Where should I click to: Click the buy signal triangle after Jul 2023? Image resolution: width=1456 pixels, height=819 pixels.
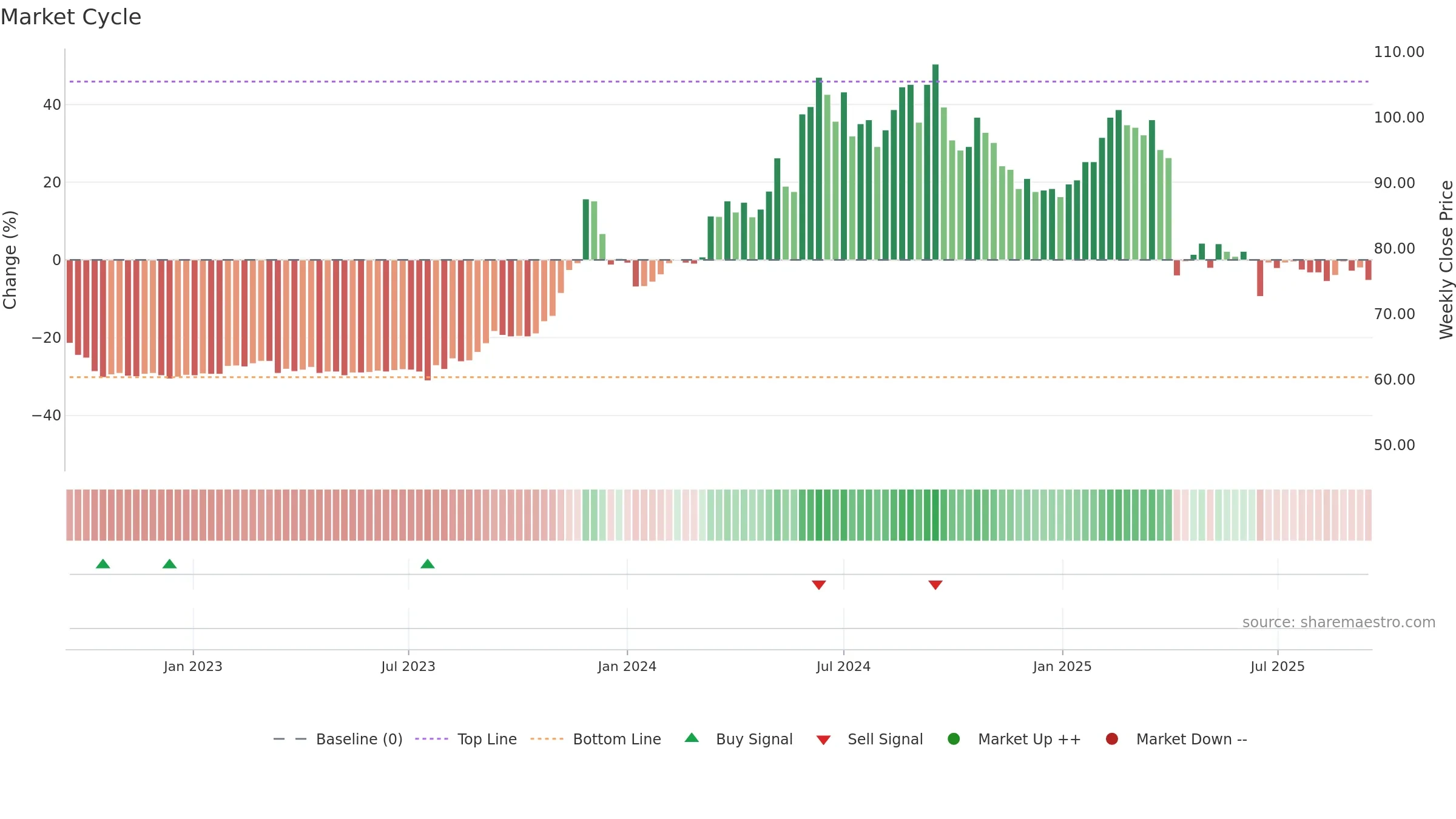click(x=428, y=564)
